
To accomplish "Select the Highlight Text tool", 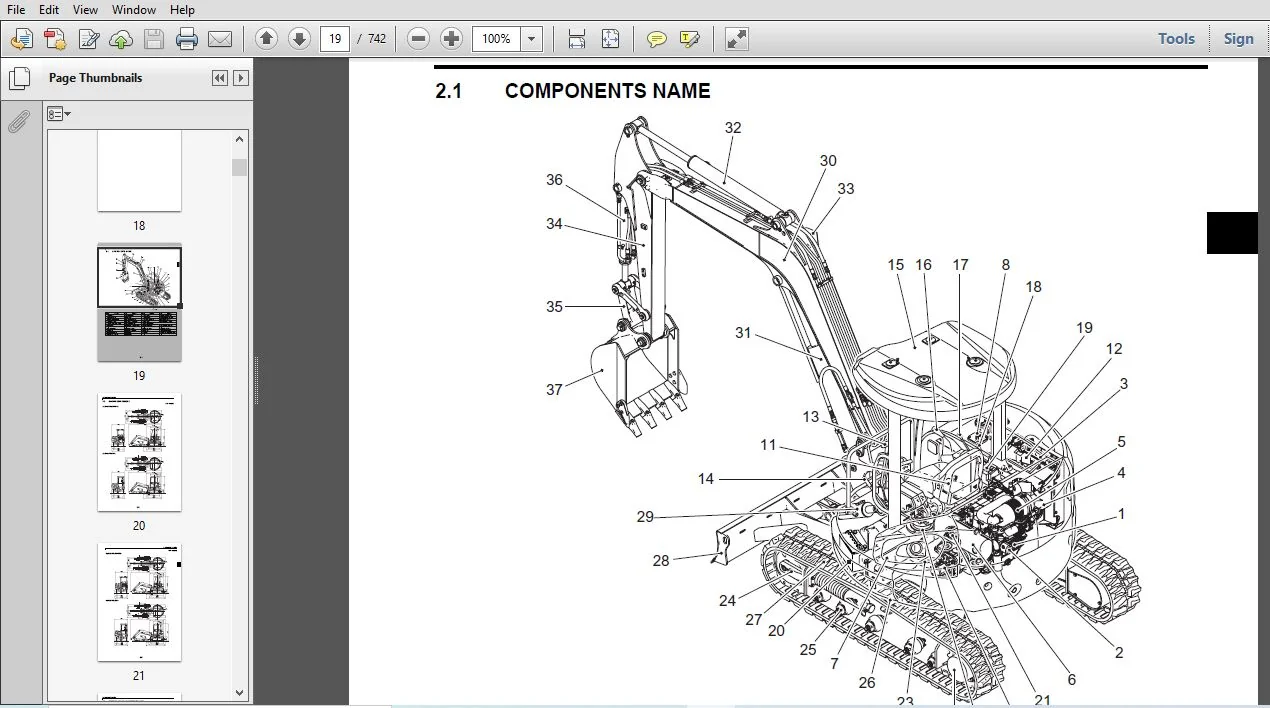I will pos(689,39).
